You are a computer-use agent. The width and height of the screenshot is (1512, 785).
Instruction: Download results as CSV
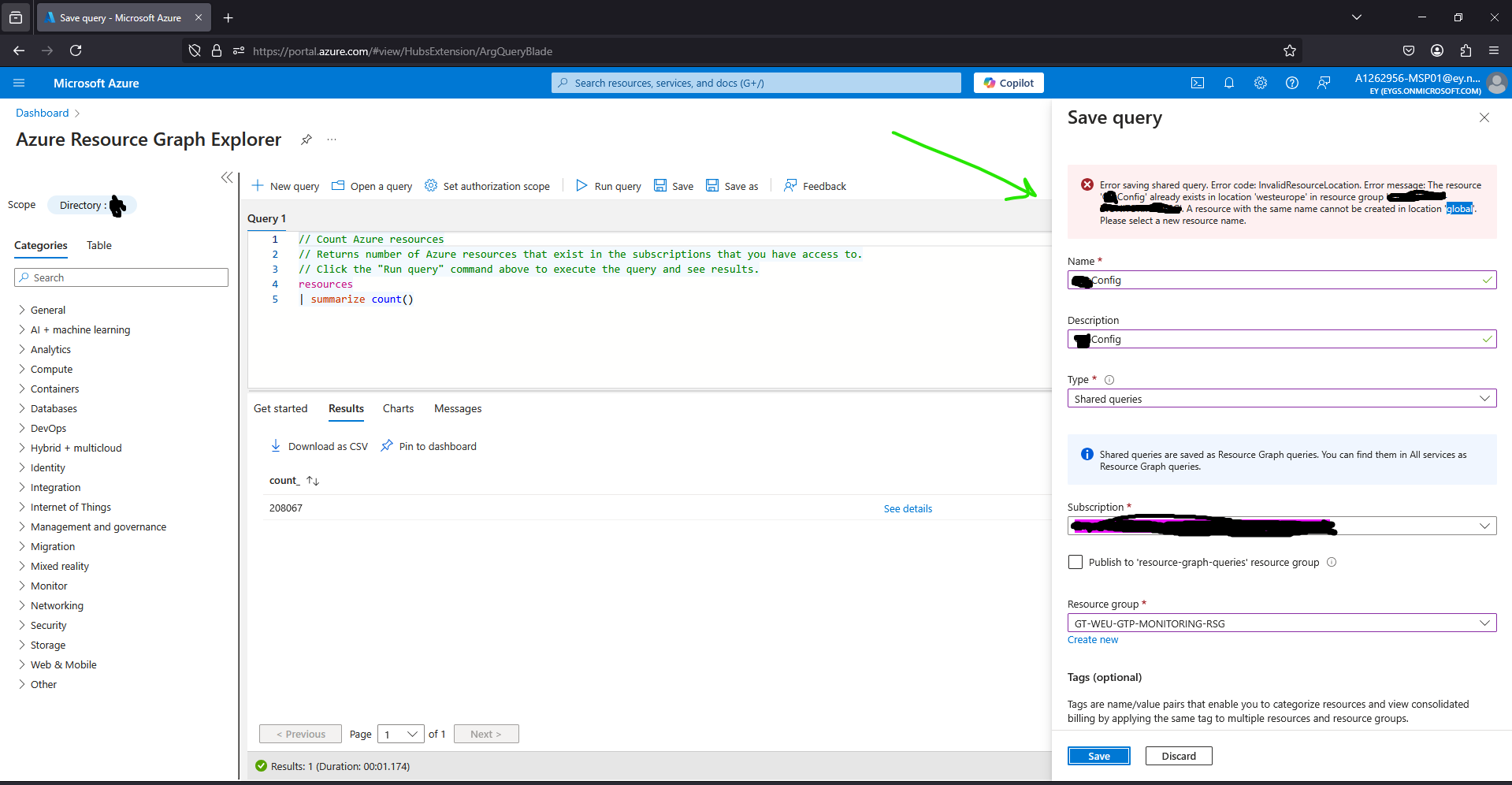tap(319, 446)
